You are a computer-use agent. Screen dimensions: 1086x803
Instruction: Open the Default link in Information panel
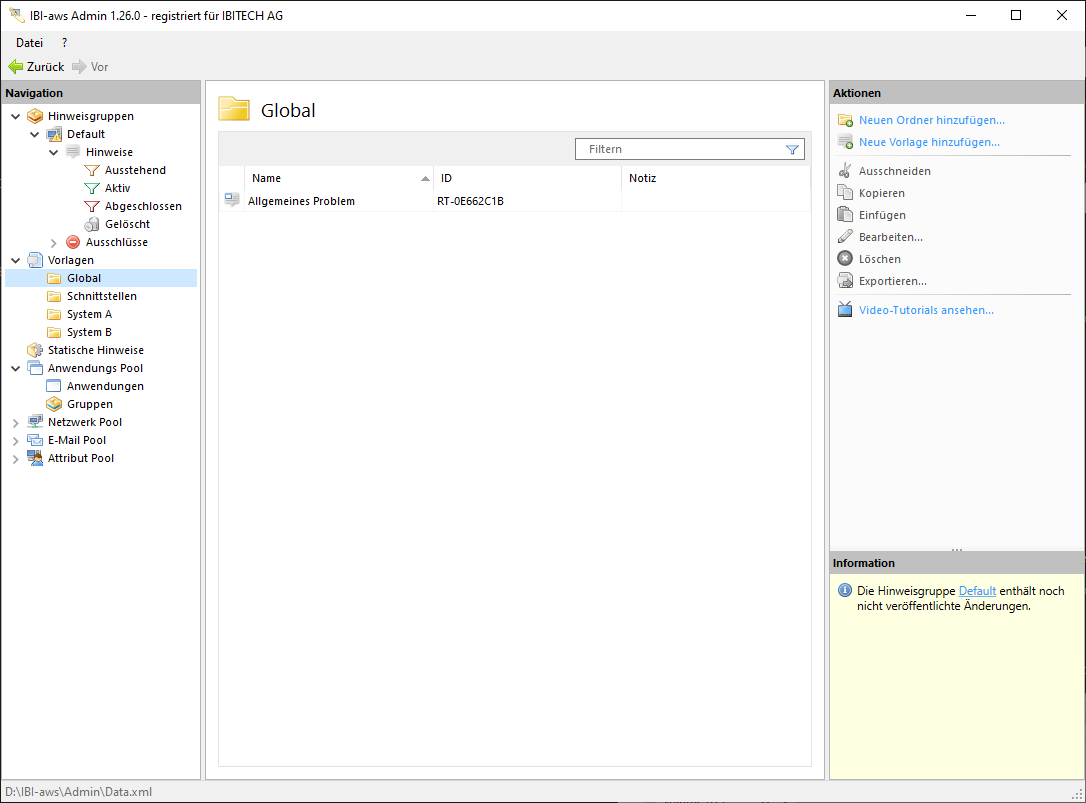(977, 591)
